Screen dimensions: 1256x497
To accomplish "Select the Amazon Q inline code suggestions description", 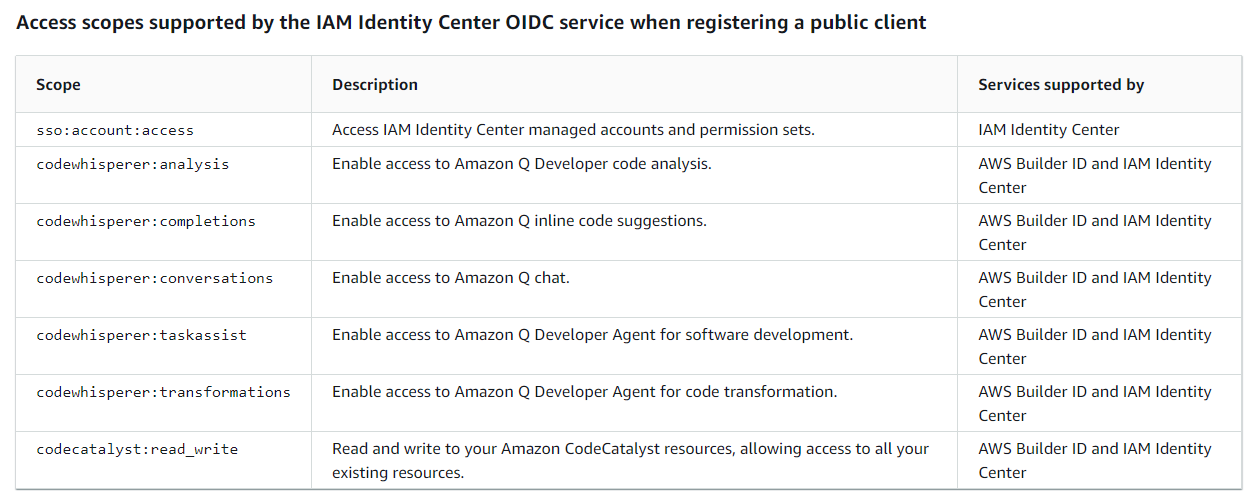I will [x=519, y=221].
